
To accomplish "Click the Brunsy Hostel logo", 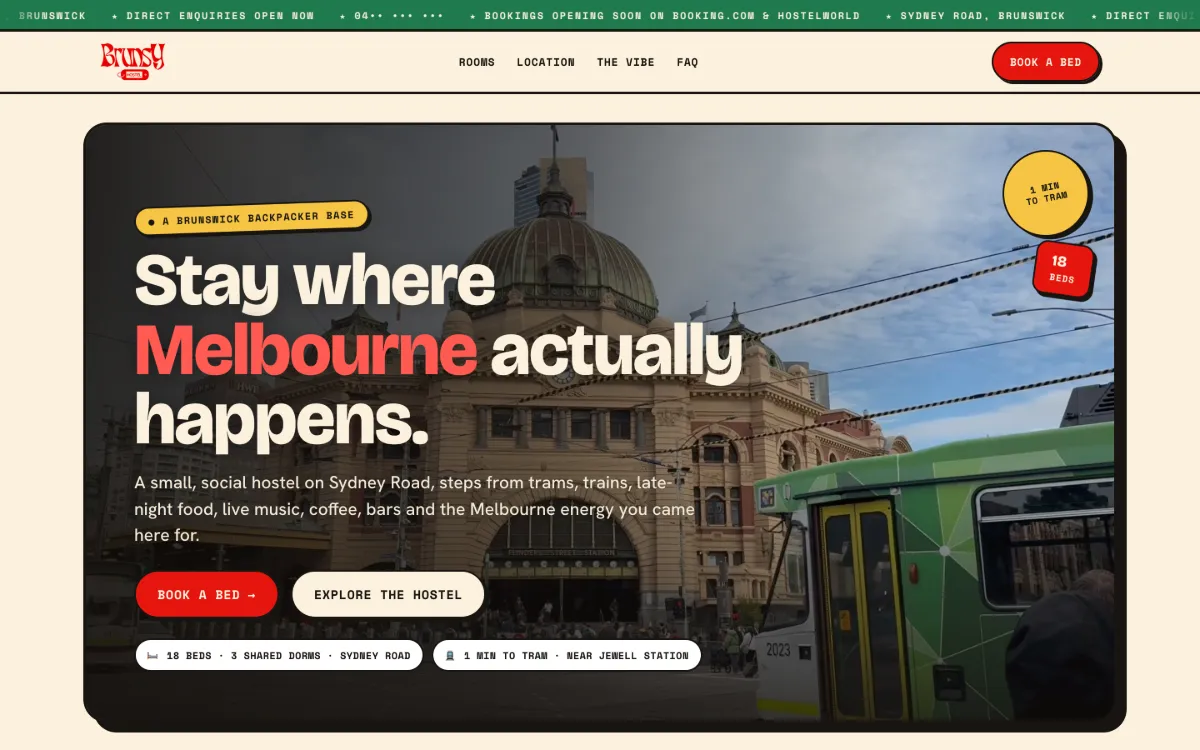I will (x=132, y=61).
